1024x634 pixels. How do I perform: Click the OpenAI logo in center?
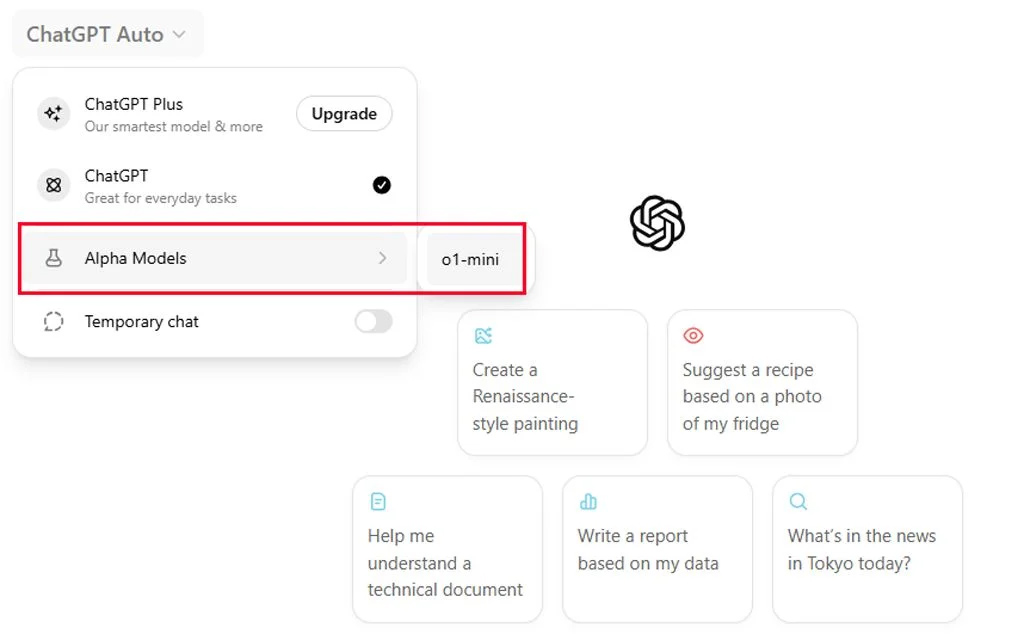657,222
